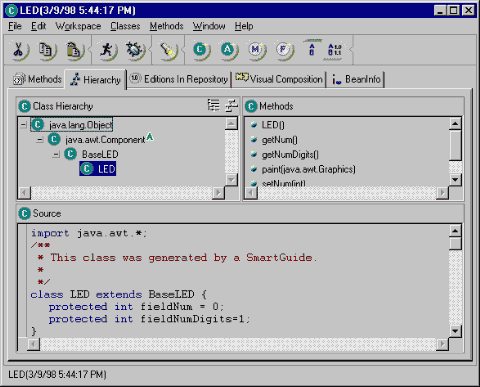Click the Search flashlight toolbar icon
Image resolution: width=480 pixels, height=387 pixels.
pos(168,50)
